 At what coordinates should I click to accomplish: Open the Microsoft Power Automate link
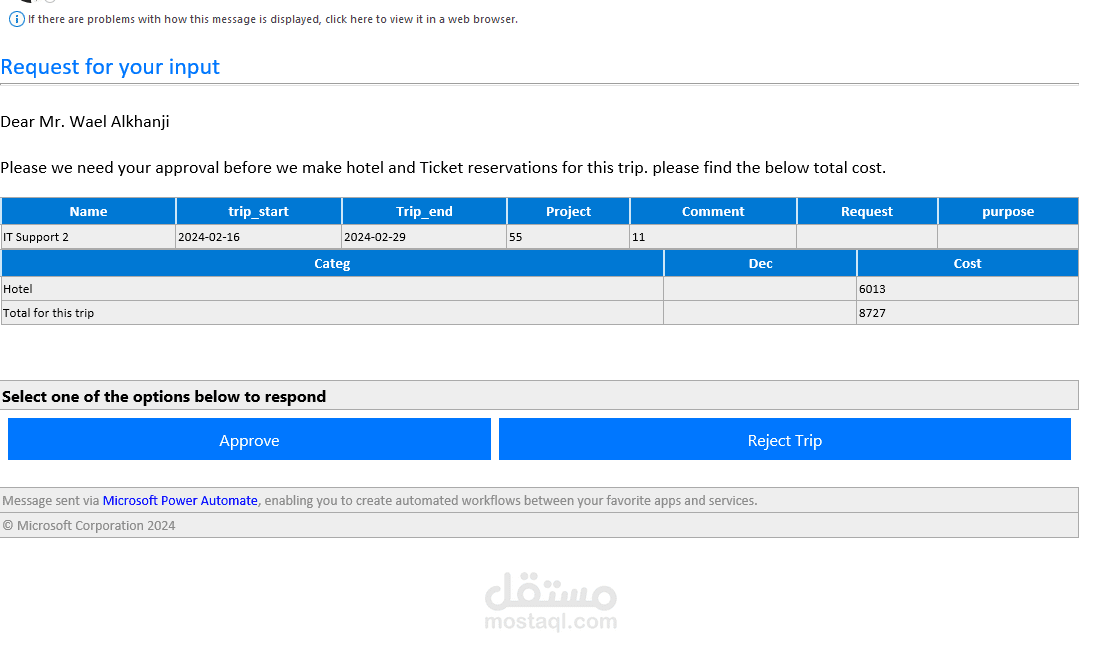180,500
